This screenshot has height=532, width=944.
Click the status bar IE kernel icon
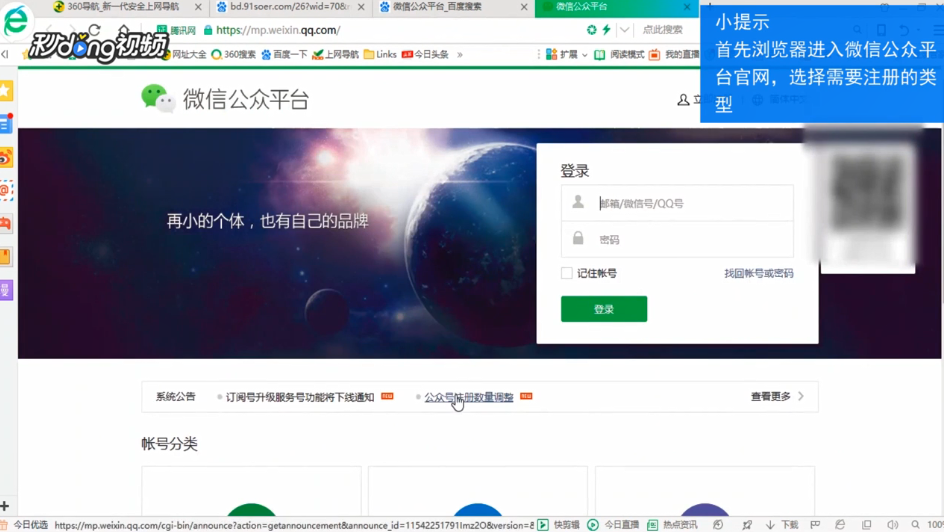click(x=840, y=525)
